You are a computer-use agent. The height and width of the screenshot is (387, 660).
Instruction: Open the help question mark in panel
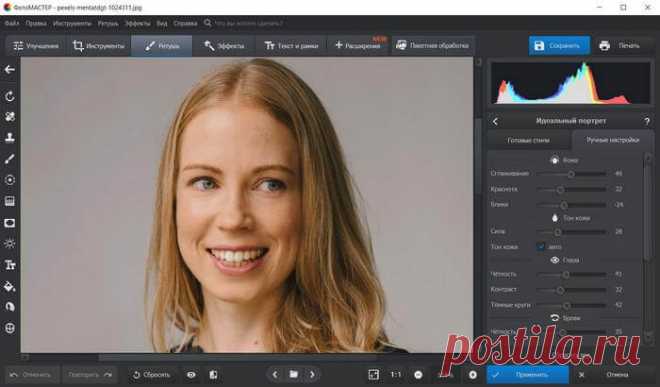[x=647, y=122]
